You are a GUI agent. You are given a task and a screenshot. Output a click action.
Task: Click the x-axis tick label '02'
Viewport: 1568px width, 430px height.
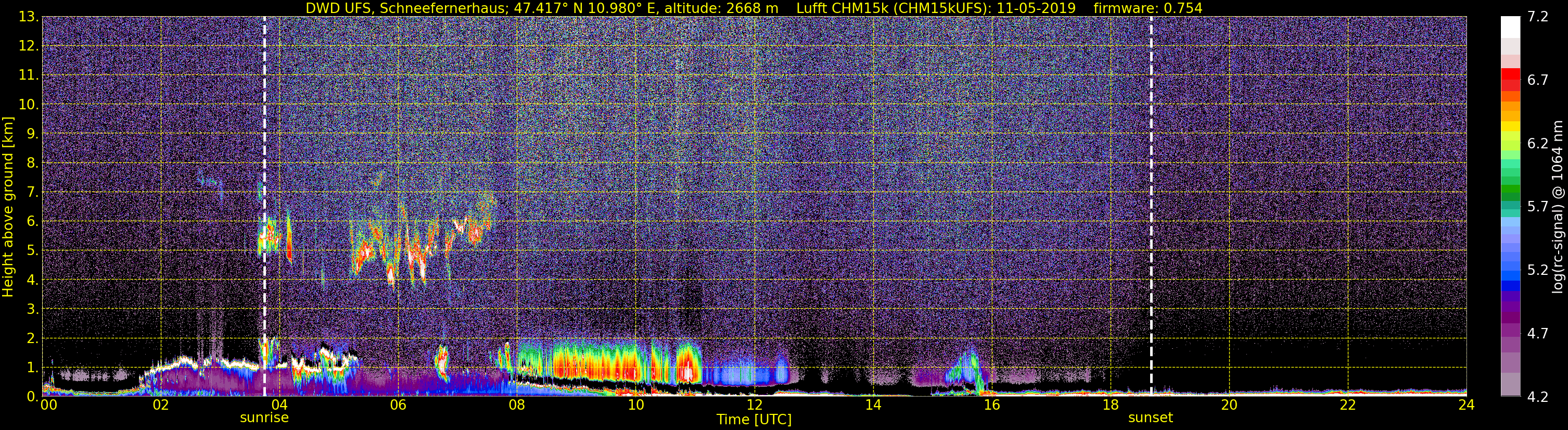(161, 405)
